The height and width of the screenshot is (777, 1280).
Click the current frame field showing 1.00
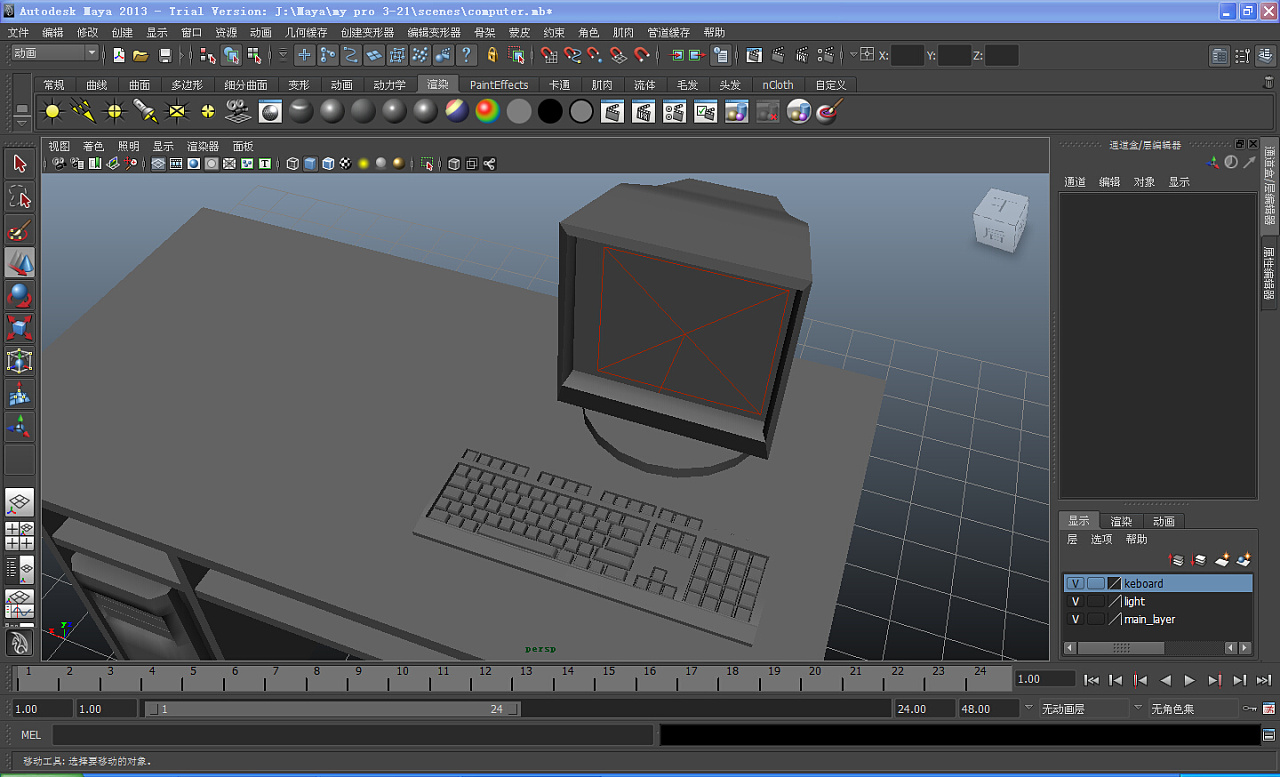1045,679
